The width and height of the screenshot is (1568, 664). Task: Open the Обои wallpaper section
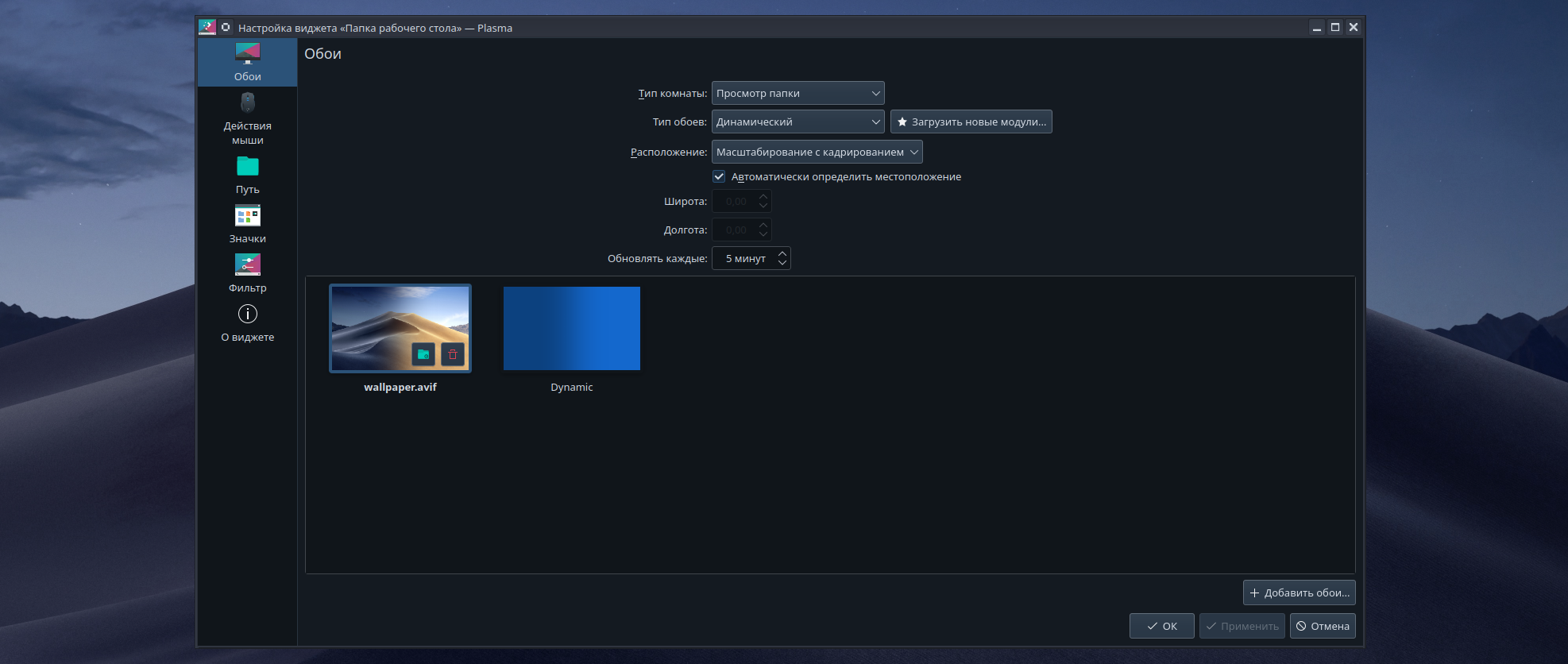coord(247,63)
